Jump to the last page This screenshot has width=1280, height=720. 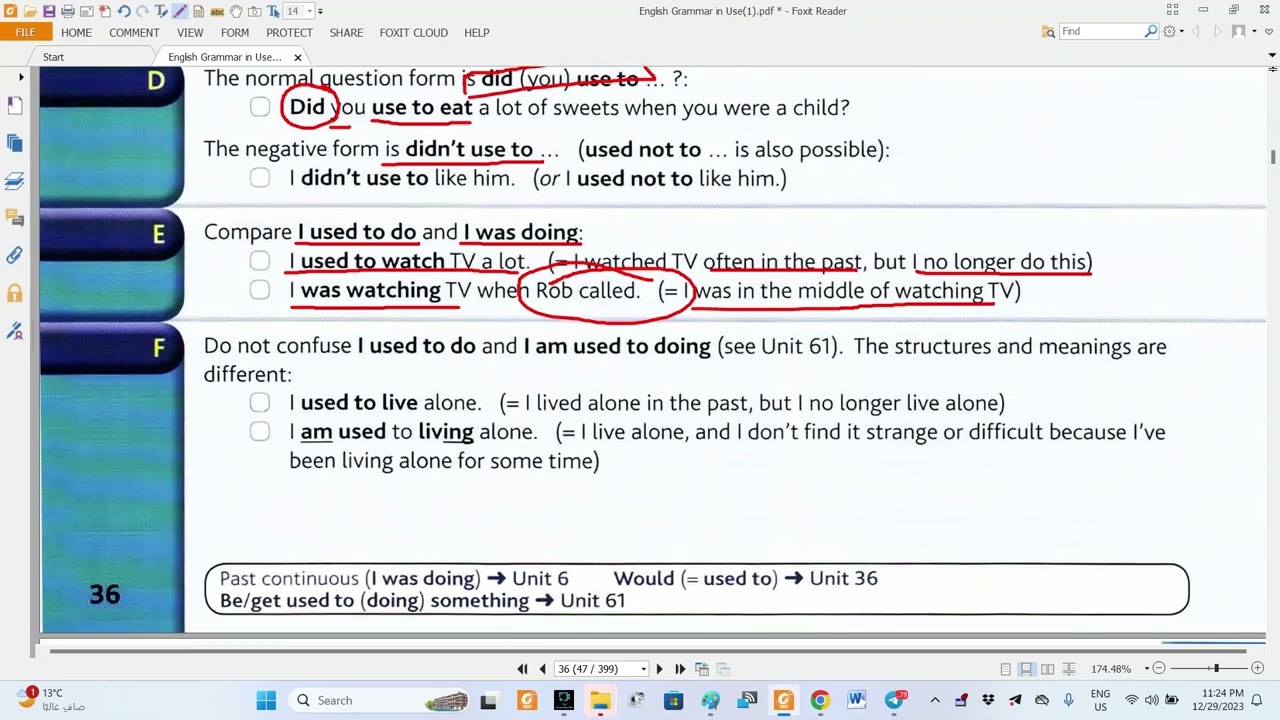(x=680, y=668)
